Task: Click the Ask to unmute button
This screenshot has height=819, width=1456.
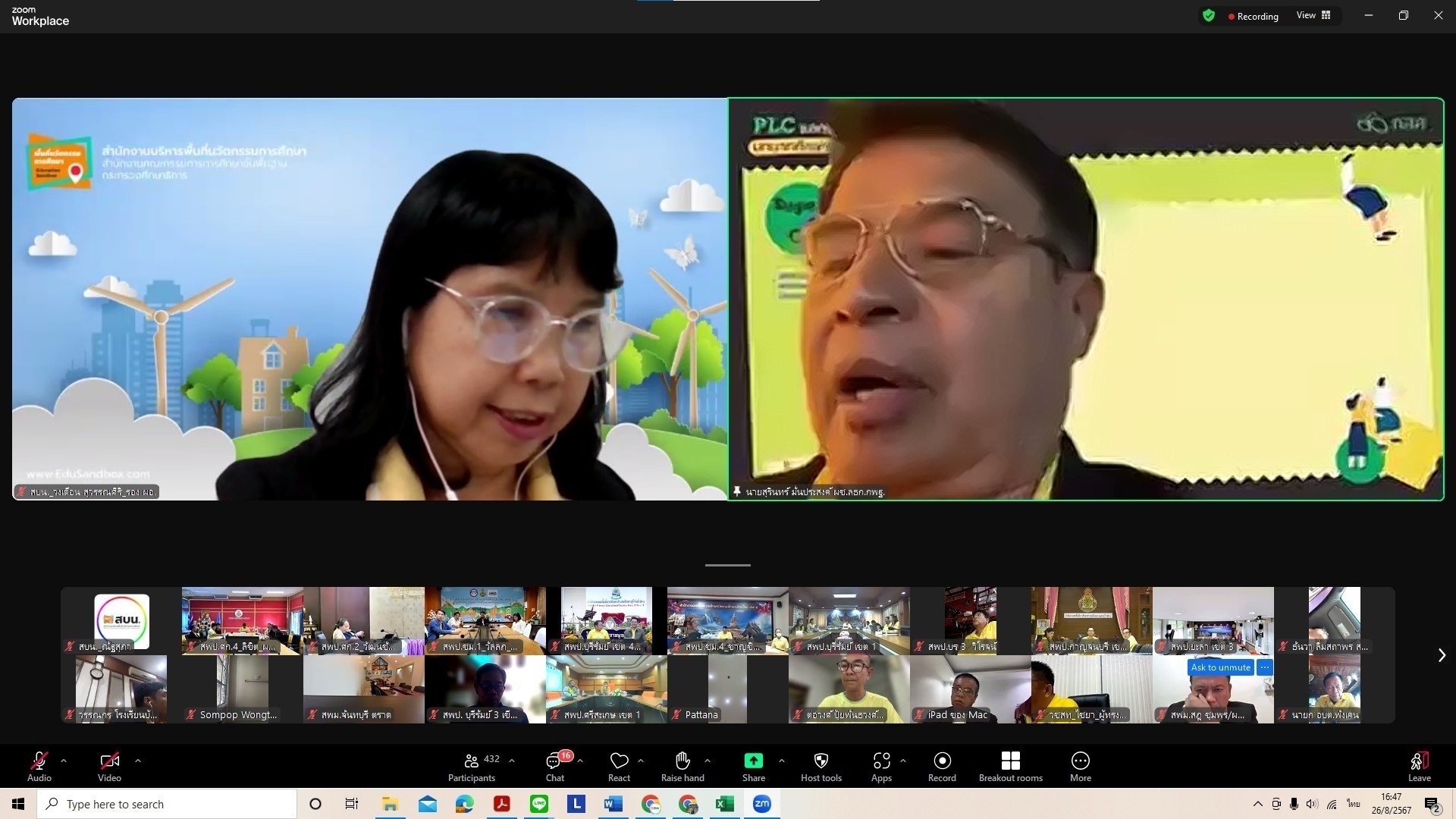Action: point(1220,667)
